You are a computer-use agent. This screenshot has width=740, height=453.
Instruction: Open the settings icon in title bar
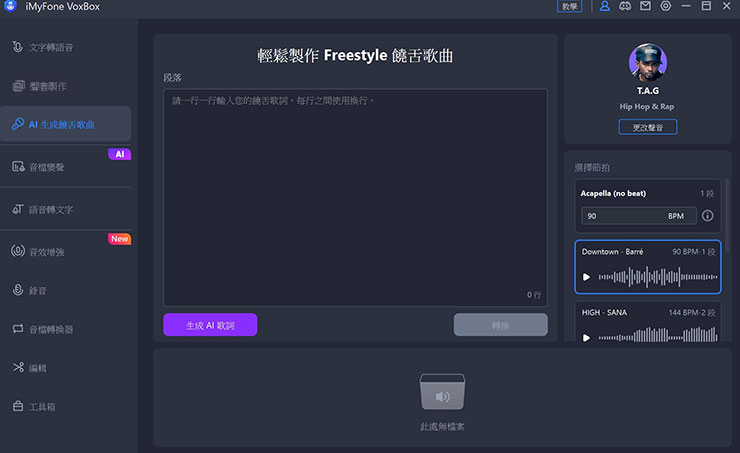[665, 6]
